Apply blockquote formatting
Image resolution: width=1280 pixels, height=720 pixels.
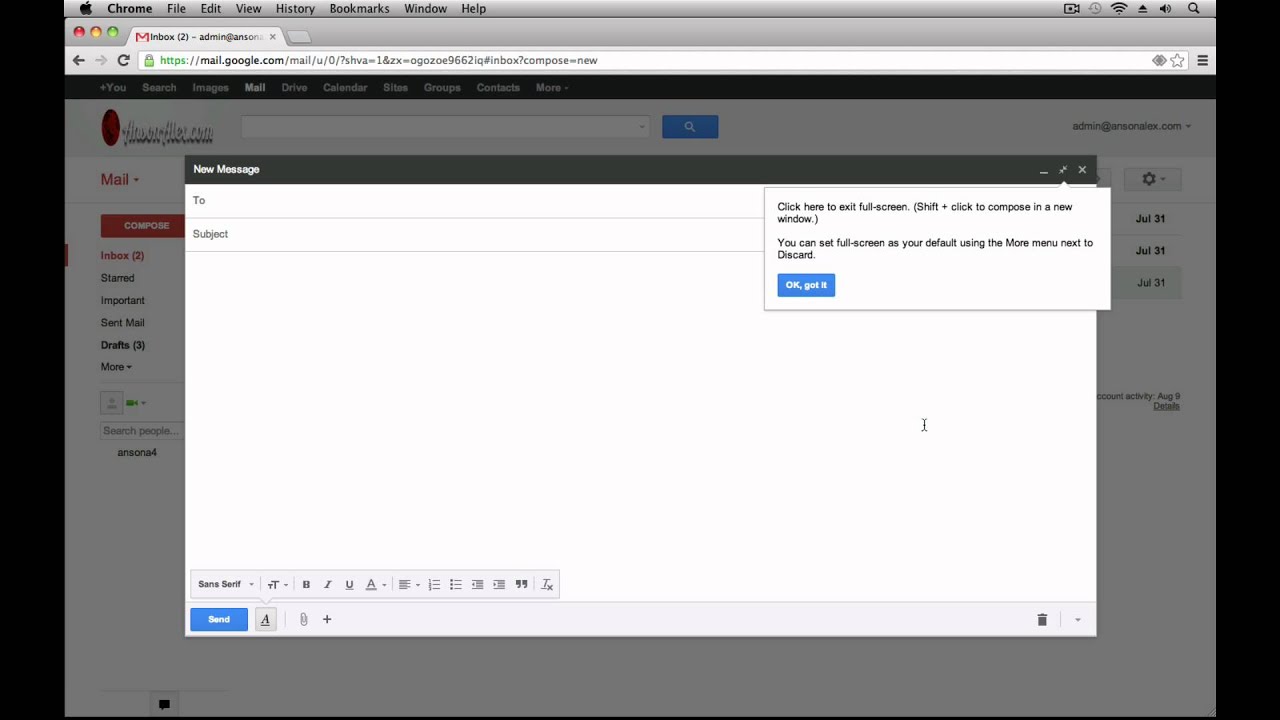[x=521, y=585]
